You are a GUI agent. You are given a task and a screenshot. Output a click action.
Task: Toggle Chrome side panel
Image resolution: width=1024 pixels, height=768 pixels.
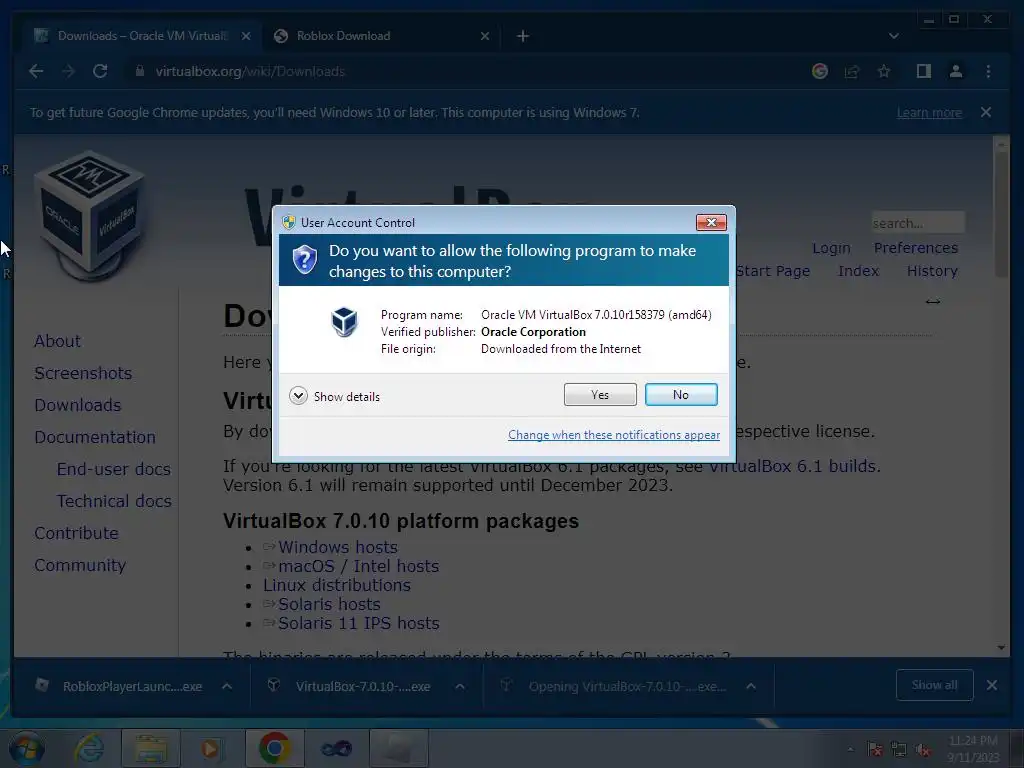[x=923, y=71]
